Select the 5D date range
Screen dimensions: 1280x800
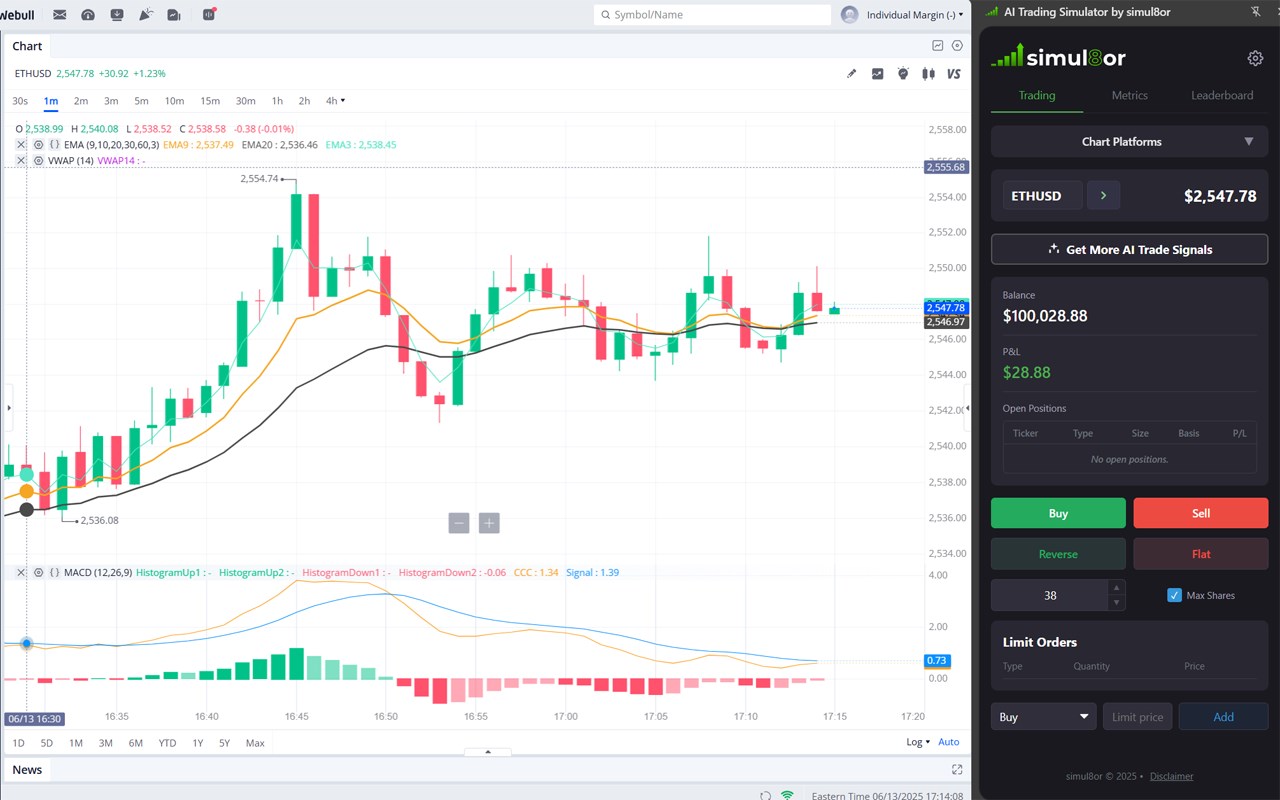(47, 743)
